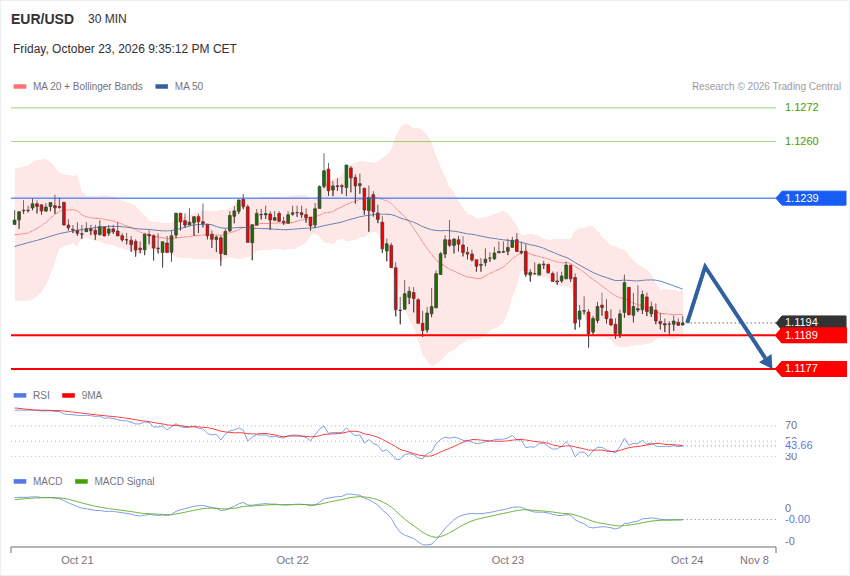
Task: Click the red 1.1177 support price tag
Action: pyautogui.click(x=812, y=368)
